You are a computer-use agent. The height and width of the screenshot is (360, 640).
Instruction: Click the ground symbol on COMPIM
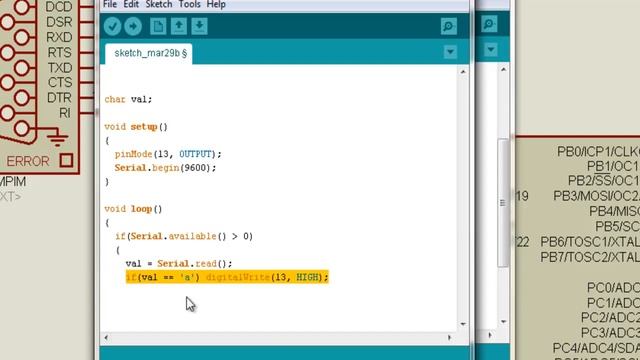click(x=57, y=138)
